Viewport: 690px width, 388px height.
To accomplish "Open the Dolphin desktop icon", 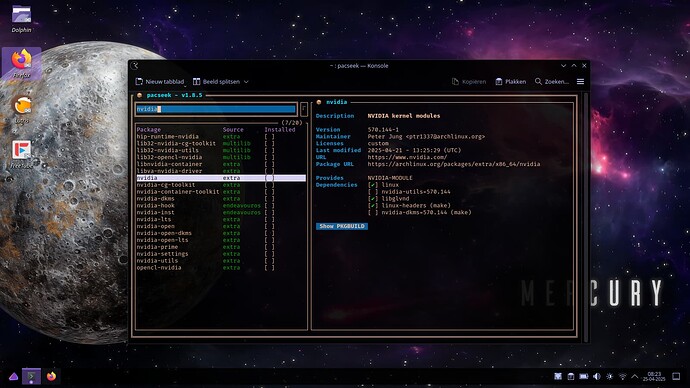I will tap(21, 19).
